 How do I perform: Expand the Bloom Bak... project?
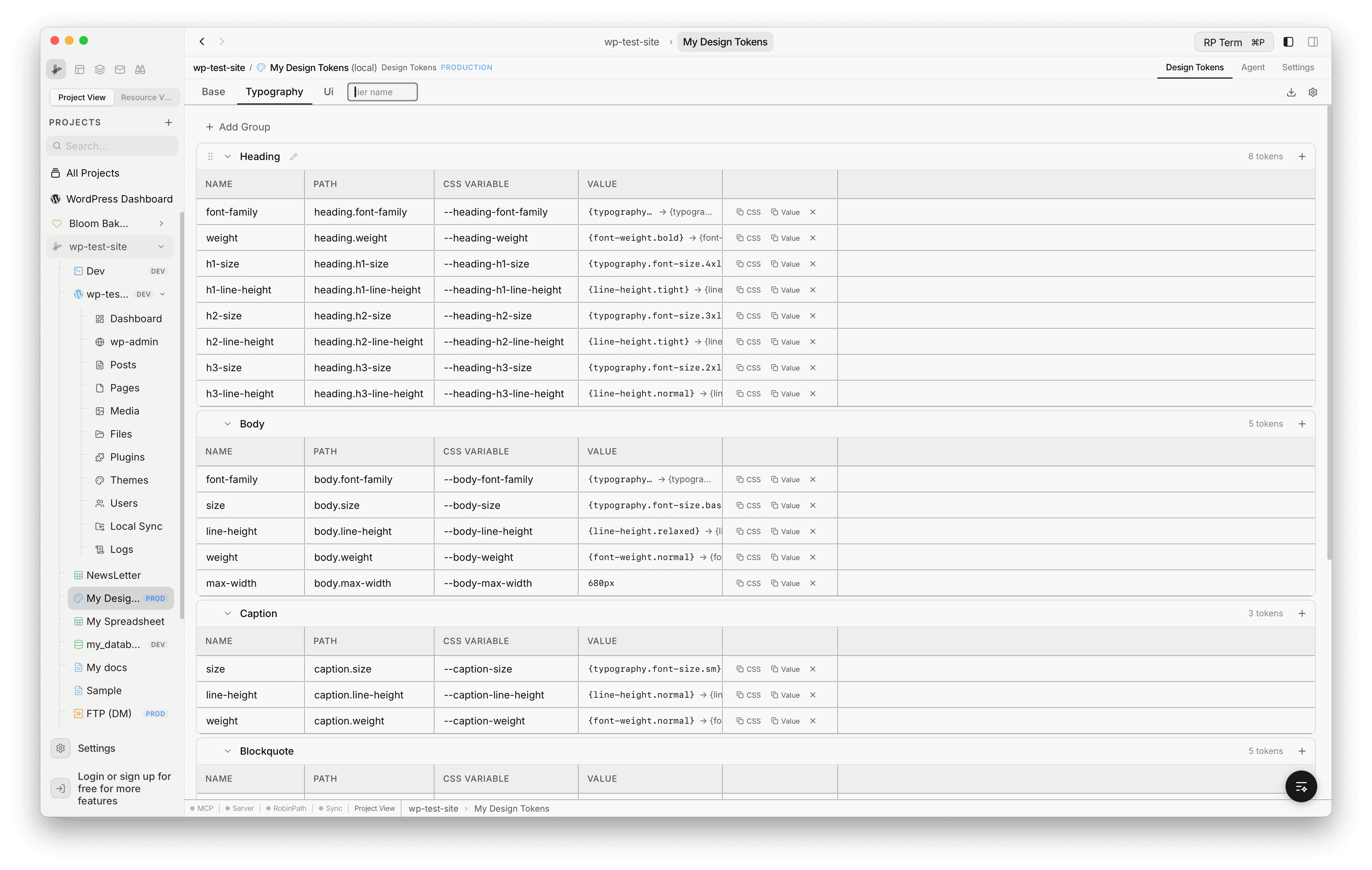point(161,223)
